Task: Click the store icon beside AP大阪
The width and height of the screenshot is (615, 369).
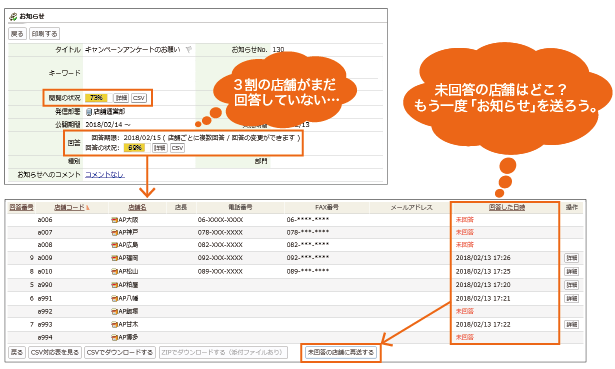Action: point(115,220)
